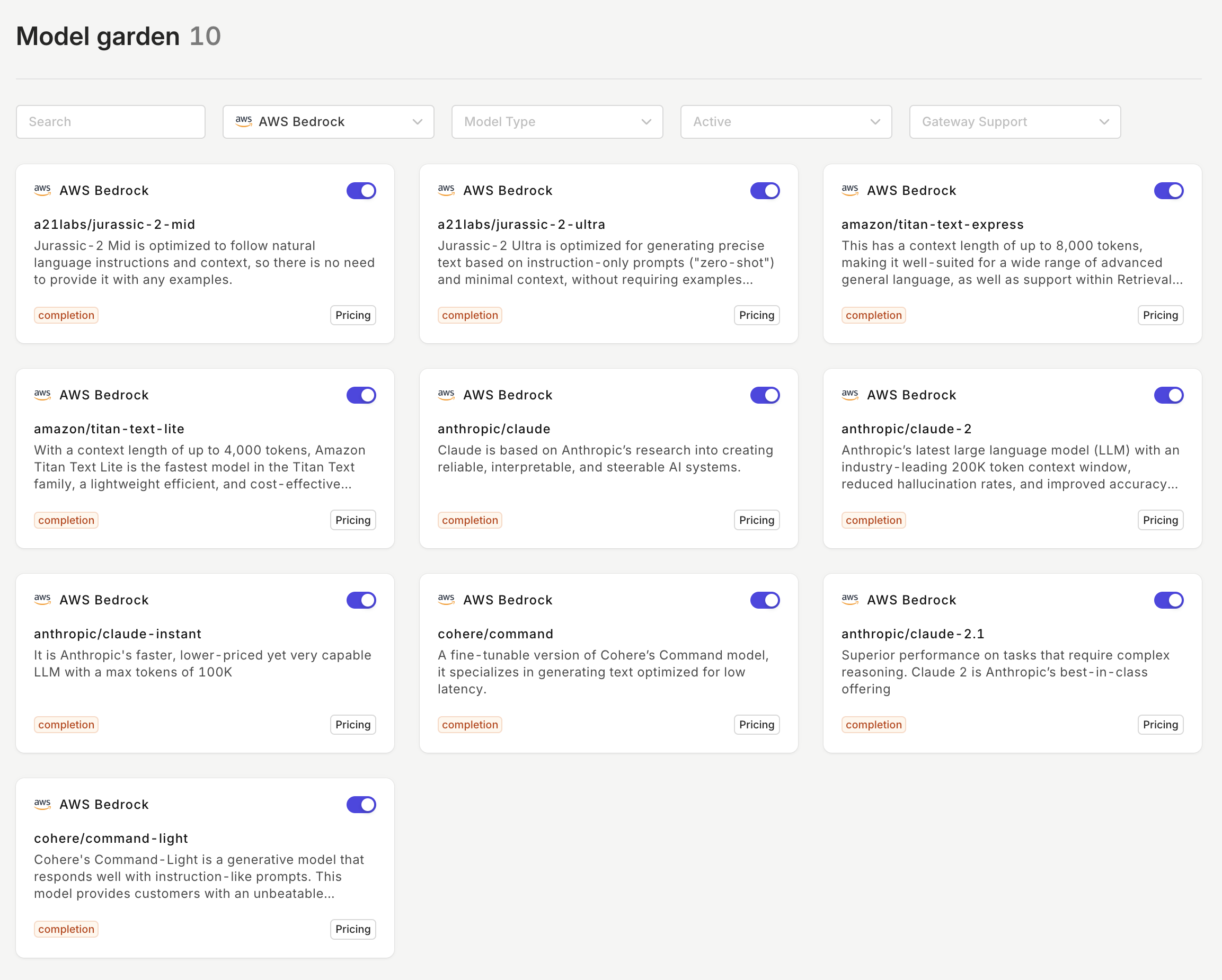Click AWS logo in provider filter dropdown
This screenshot has width=1222, height=980.
244,121
